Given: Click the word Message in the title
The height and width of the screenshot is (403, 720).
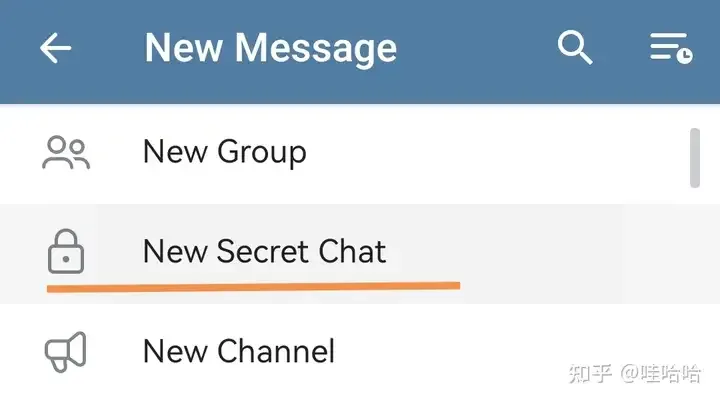Looking at the screenshot, I should [x=316, y=48].
